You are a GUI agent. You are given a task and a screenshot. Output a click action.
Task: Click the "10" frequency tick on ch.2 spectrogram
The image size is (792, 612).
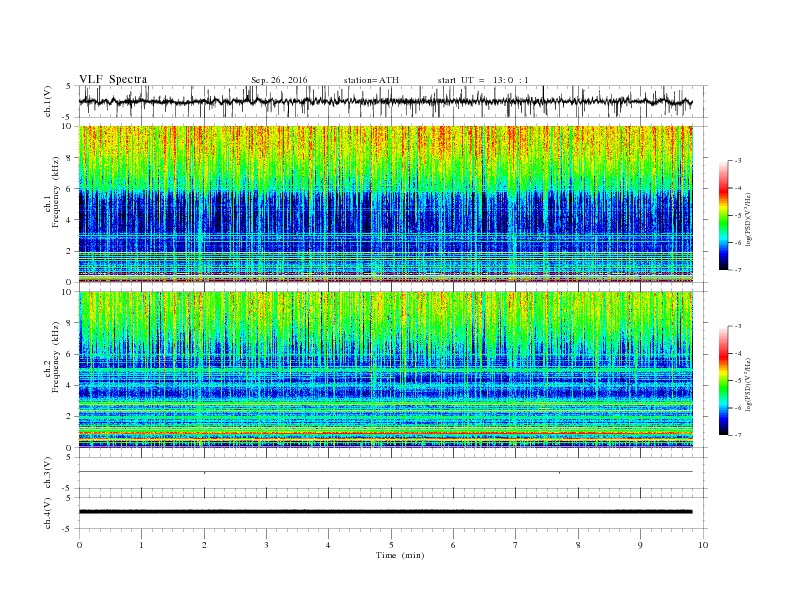(x=69, y=292)
